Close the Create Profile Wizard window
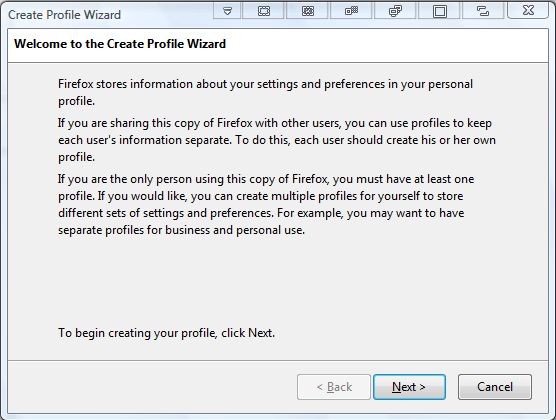 point(528,10)
